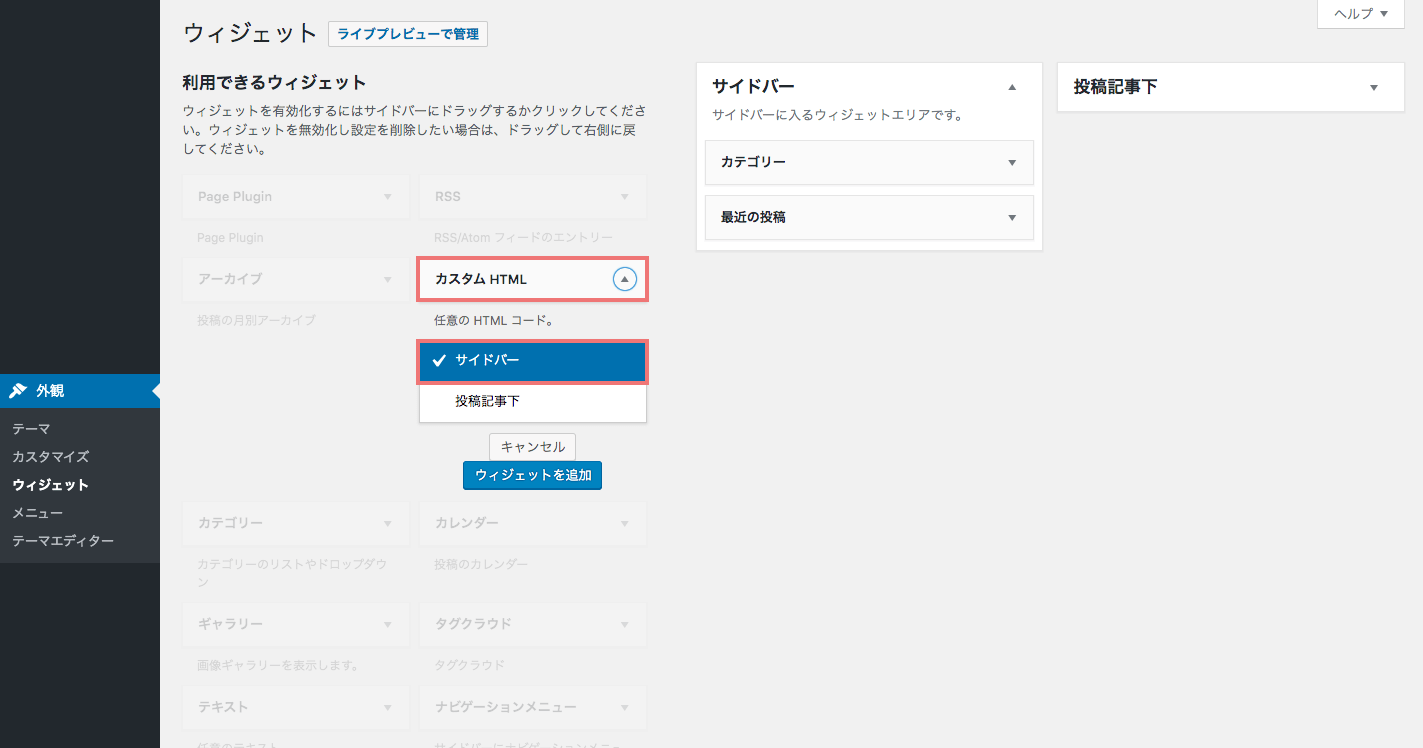Open メニュー submenu item

point(38,513)
